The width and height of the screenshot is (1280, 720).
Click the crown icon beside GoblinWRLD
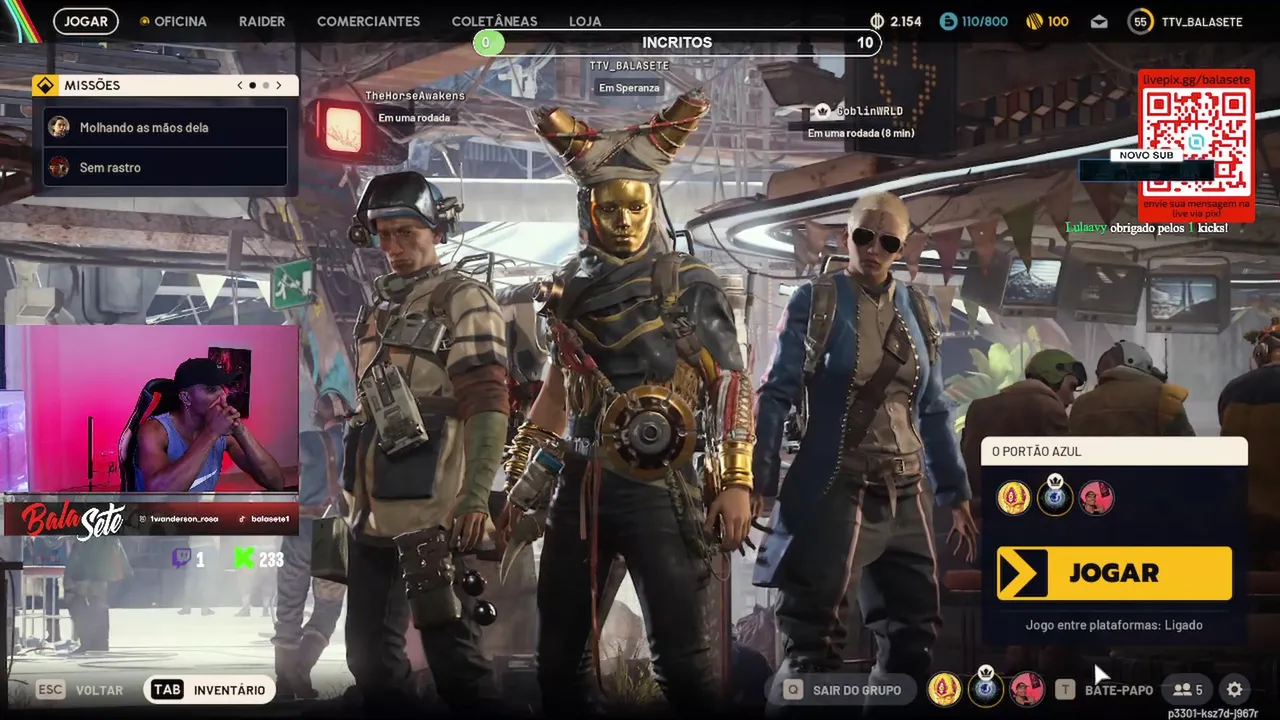tap(823, 111)
